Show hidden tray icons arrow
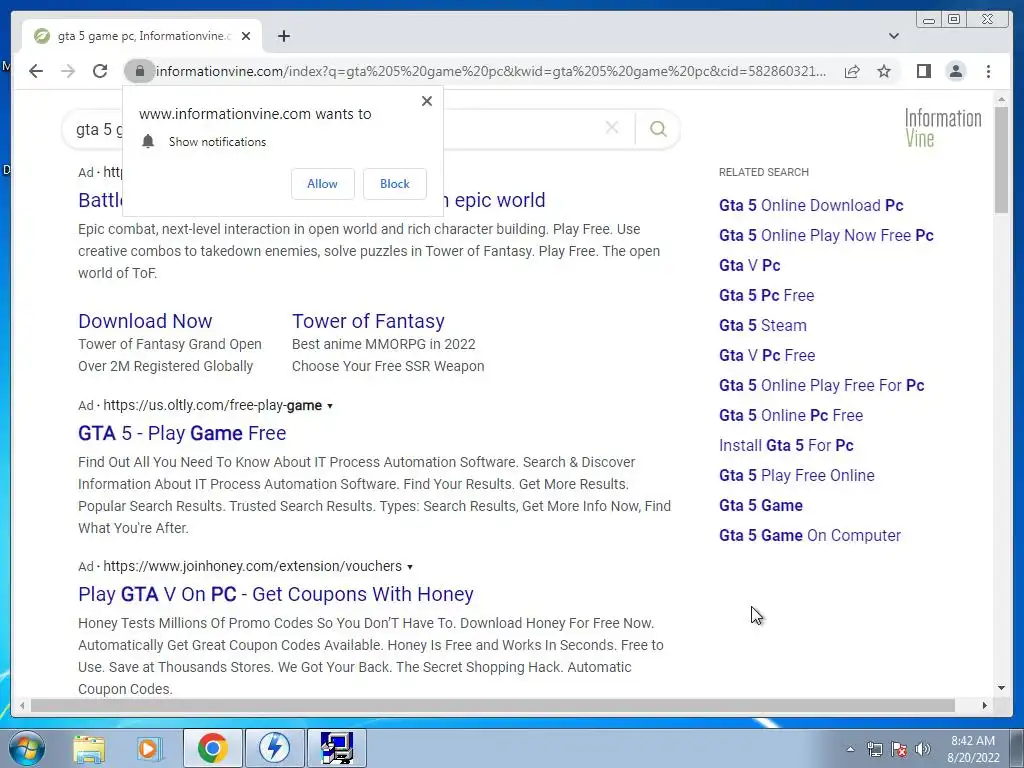The height and width of the screenshot is (768, 1024). (x=850, y=749)
